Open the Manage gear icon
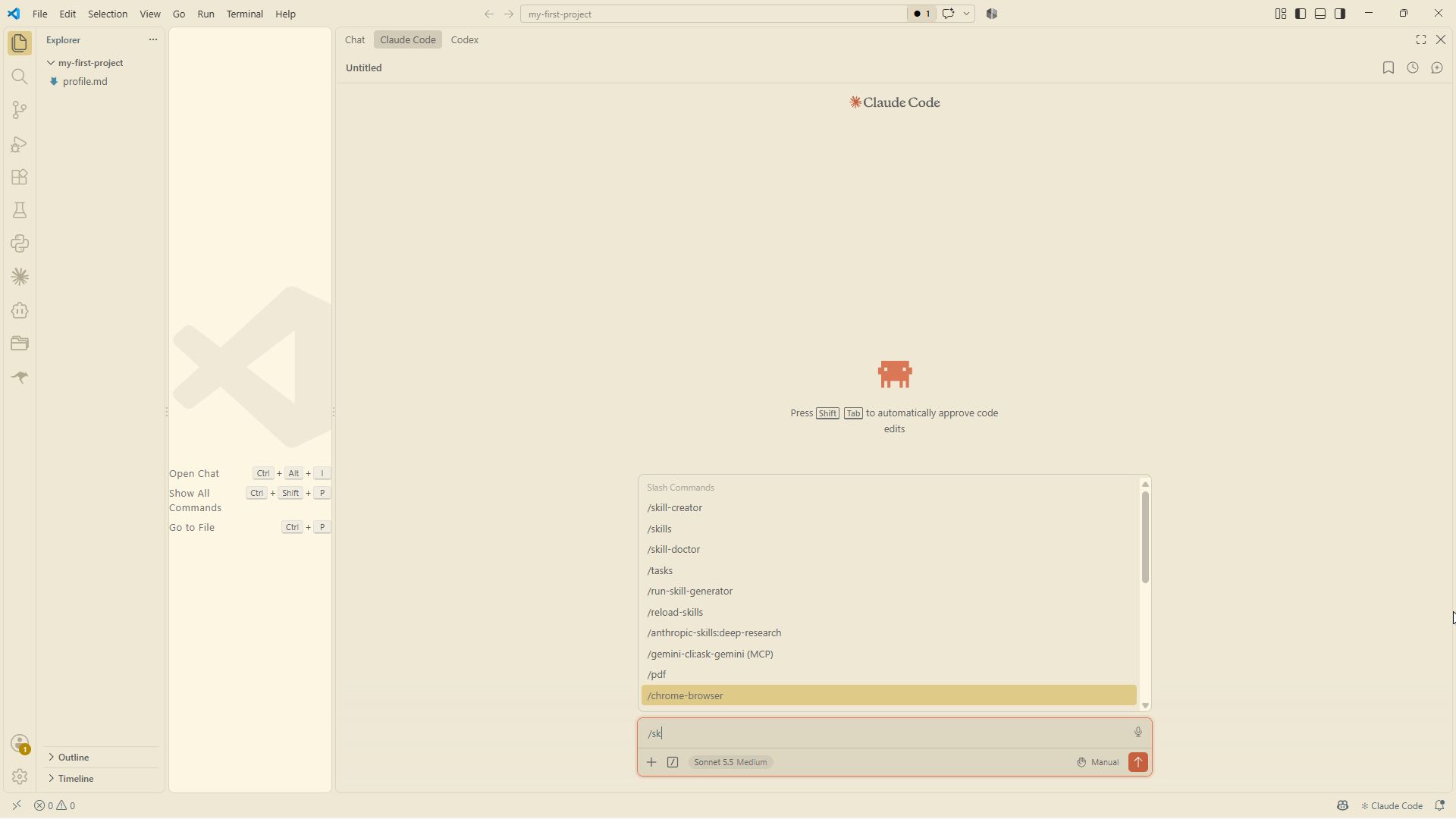The image size is (1456, 819). tap(20, 777)
